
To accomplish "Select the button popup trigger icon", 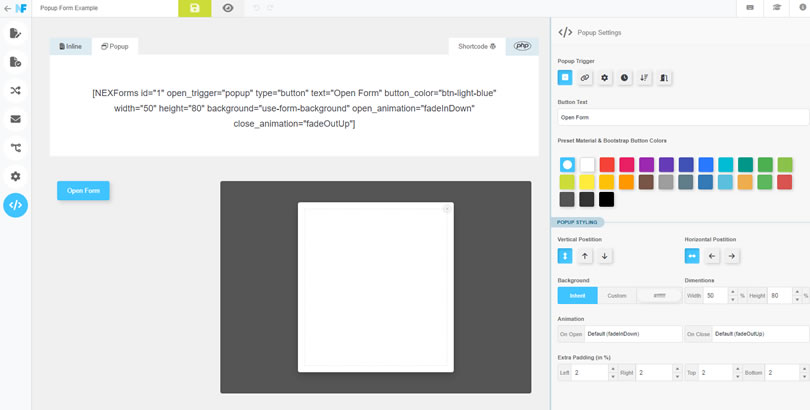I will coord(565,77).
